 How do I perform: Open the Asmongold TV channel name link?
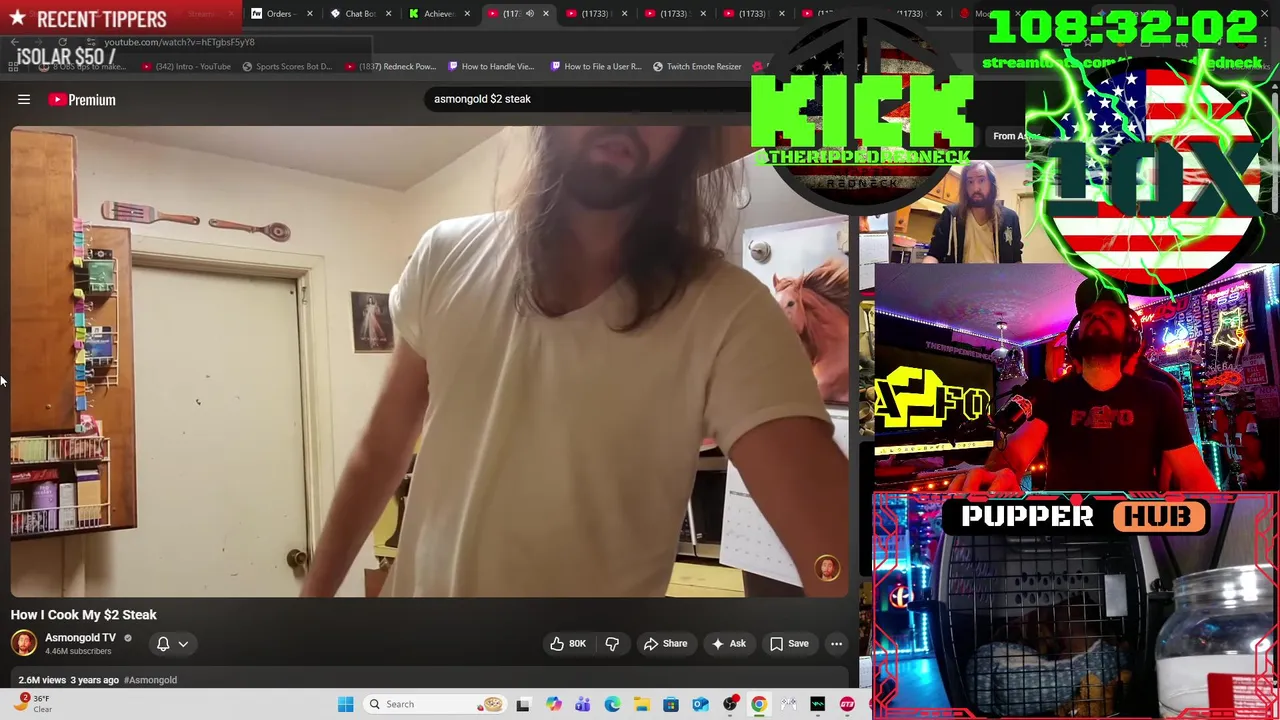tap(80, 637)
